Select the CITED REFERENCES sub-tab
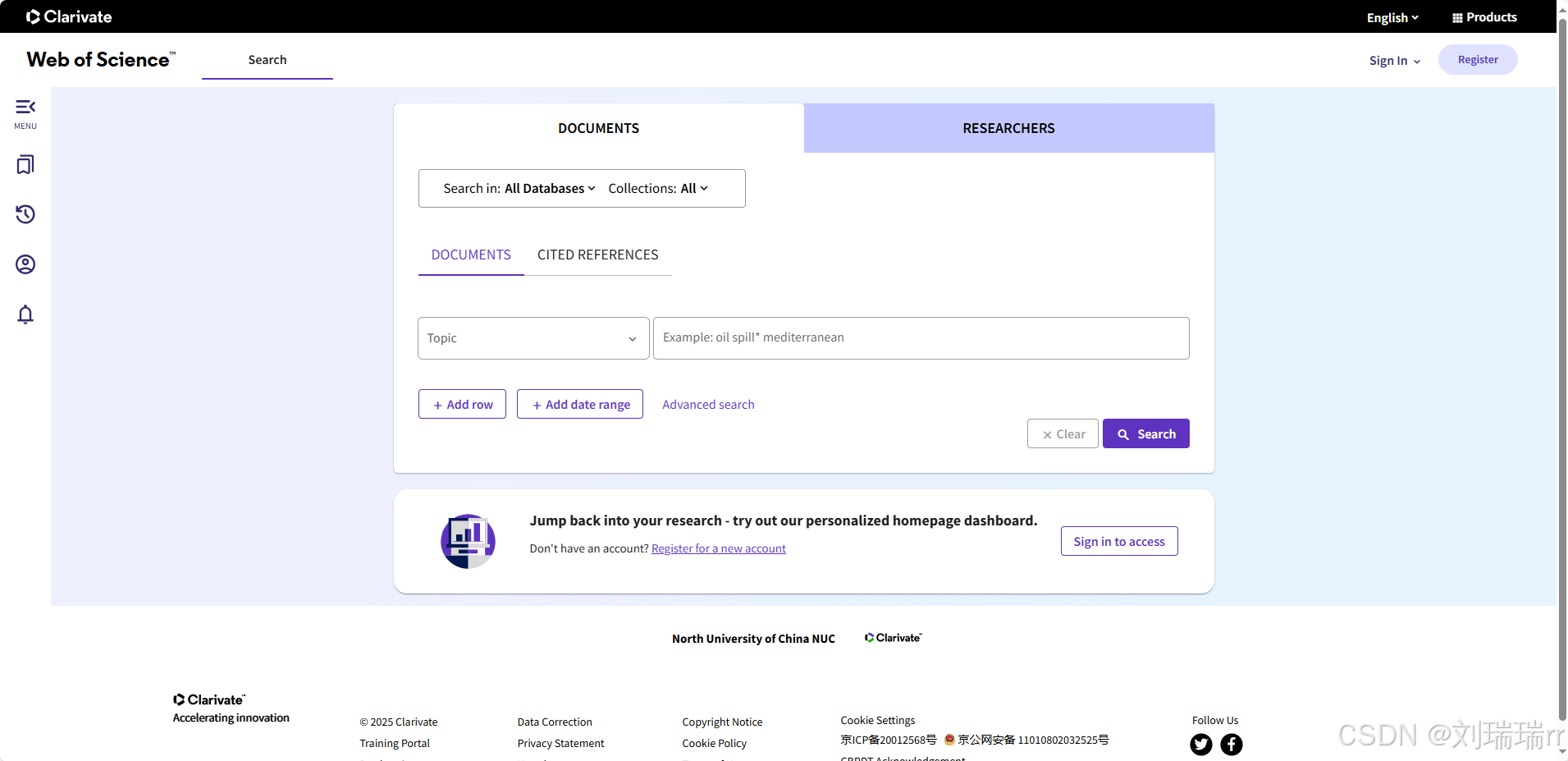 tap(598, 255)
